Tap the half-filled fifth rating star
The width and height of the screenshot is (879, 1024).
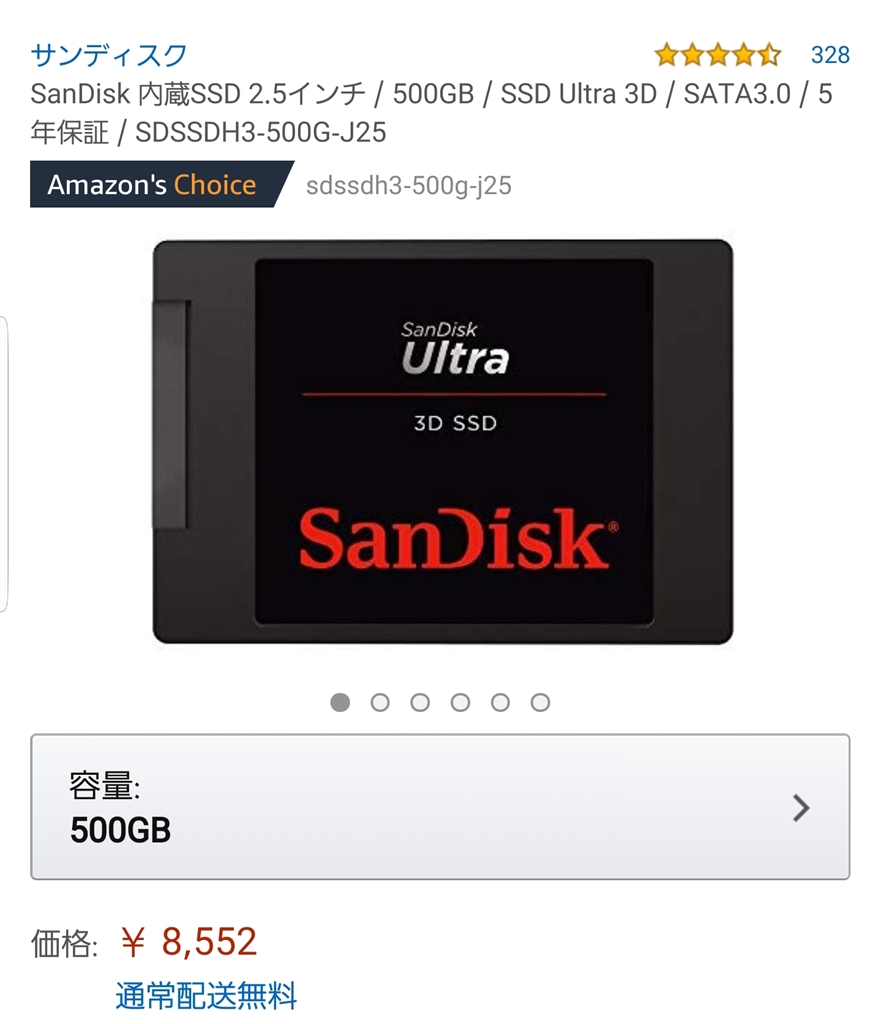pos(769,55)
